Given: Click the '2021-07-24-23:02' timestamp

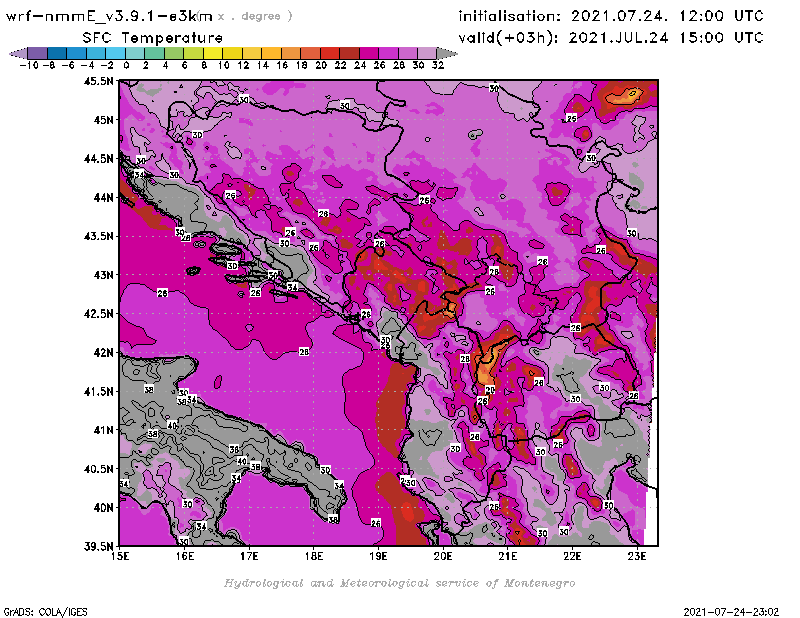Looking at the screenshot, I should click(x=731, y=612).
